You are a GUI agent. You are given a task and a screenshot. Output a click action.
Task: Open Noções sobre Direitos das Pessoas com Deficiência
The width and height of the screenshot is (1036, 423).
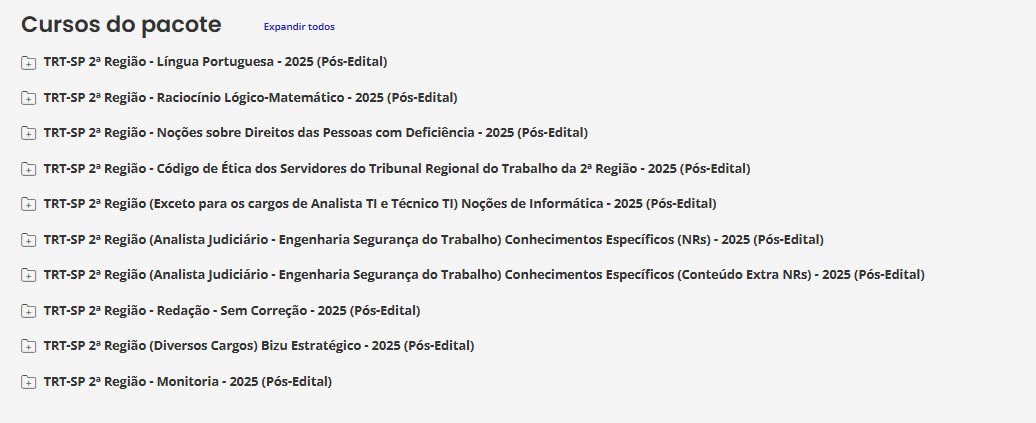[315, 133]
